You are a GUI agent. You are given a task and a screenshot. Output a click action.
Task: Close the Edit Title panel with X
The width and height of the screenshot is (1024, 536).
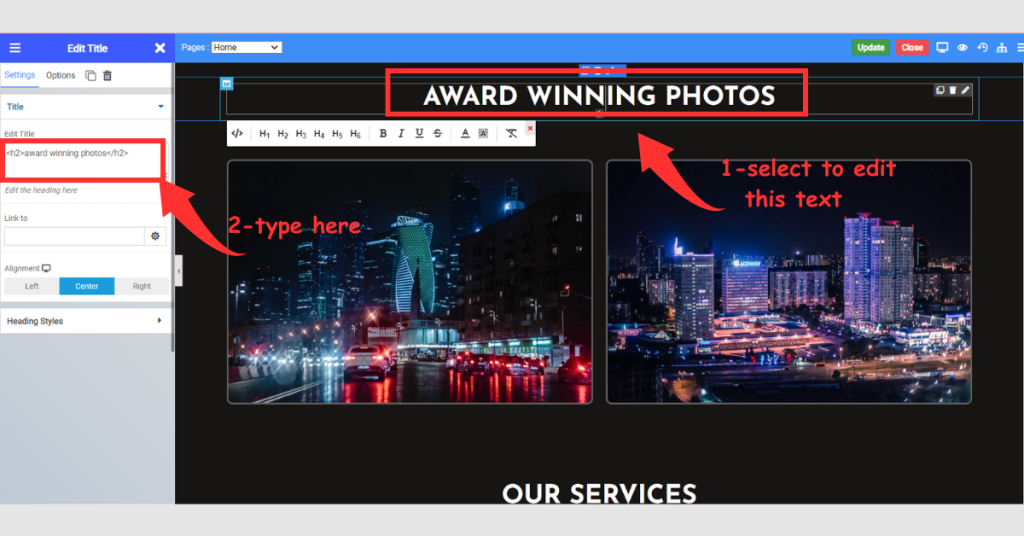(x=160, y=48)
